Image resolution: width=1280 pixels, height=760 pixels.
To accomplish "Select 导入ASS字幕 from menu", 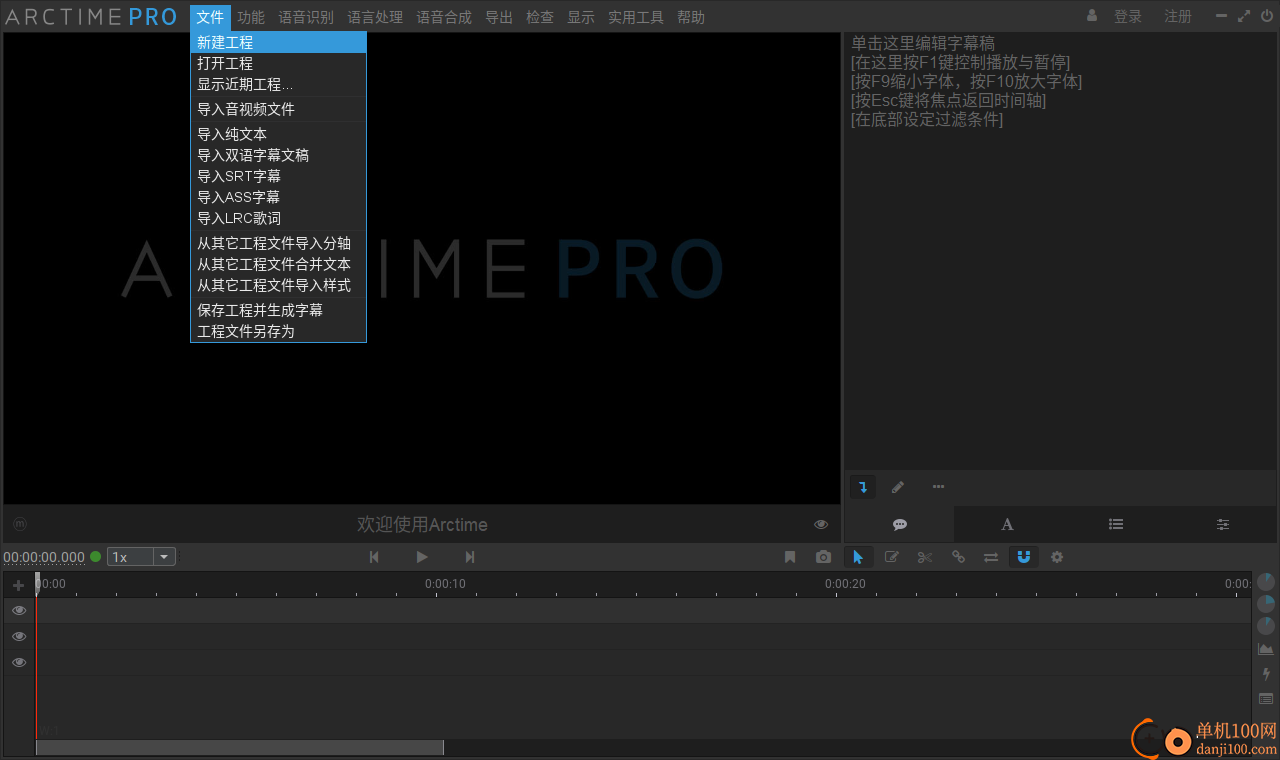I will (x=278, y=197).
